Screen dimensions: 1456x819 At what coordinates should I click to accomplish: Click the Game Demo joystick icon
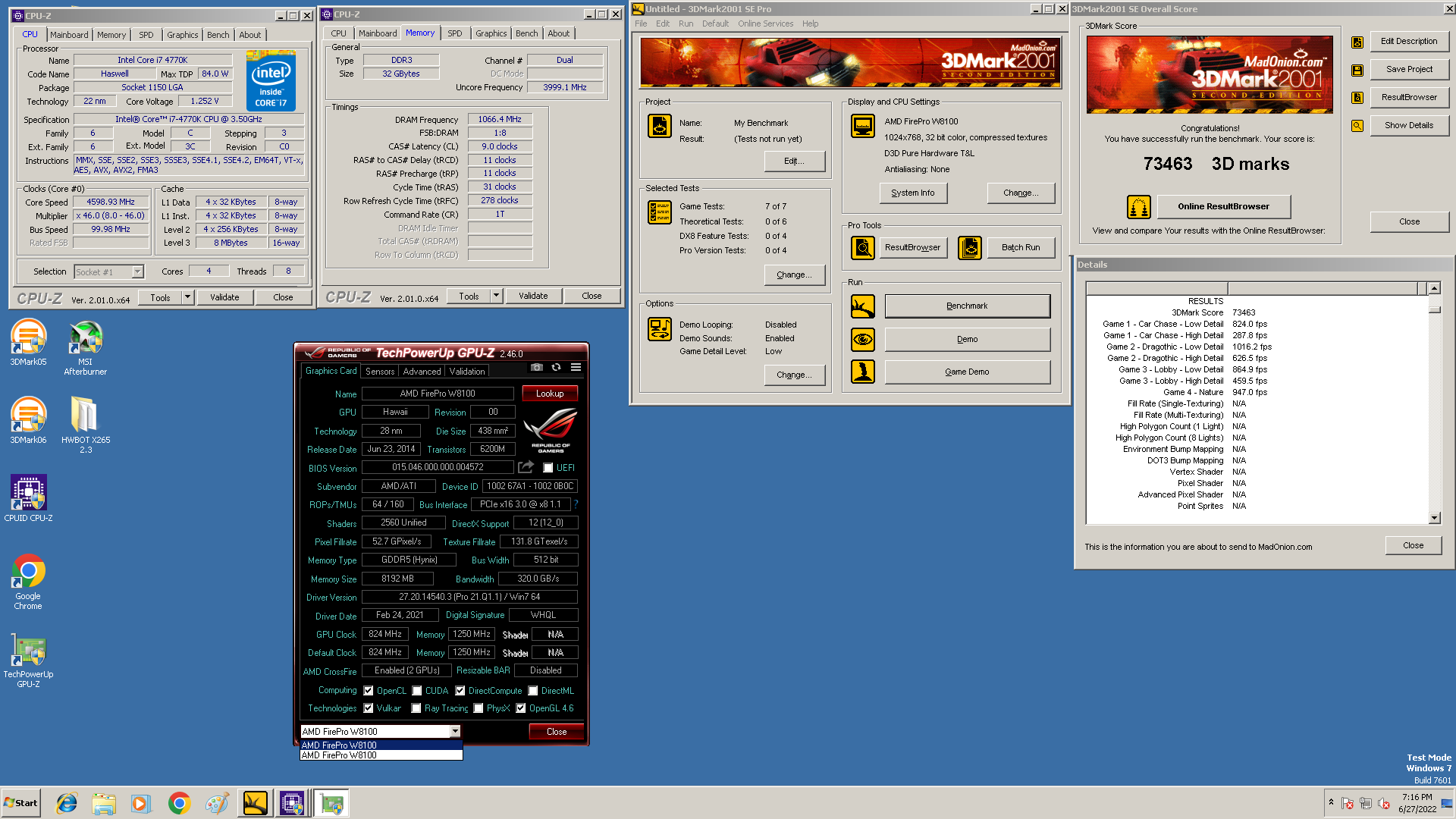(862, 372)
